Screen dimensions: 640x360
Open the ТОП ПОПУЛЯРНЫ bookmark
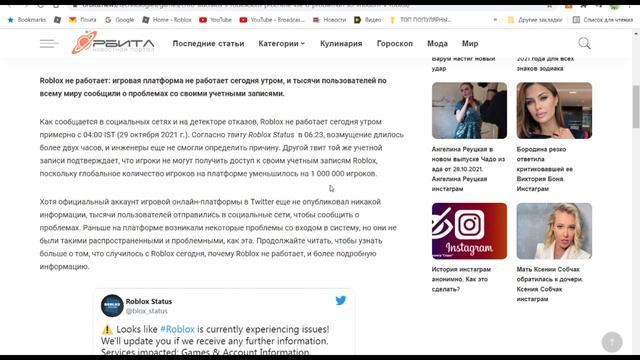(x=420, y=20)
